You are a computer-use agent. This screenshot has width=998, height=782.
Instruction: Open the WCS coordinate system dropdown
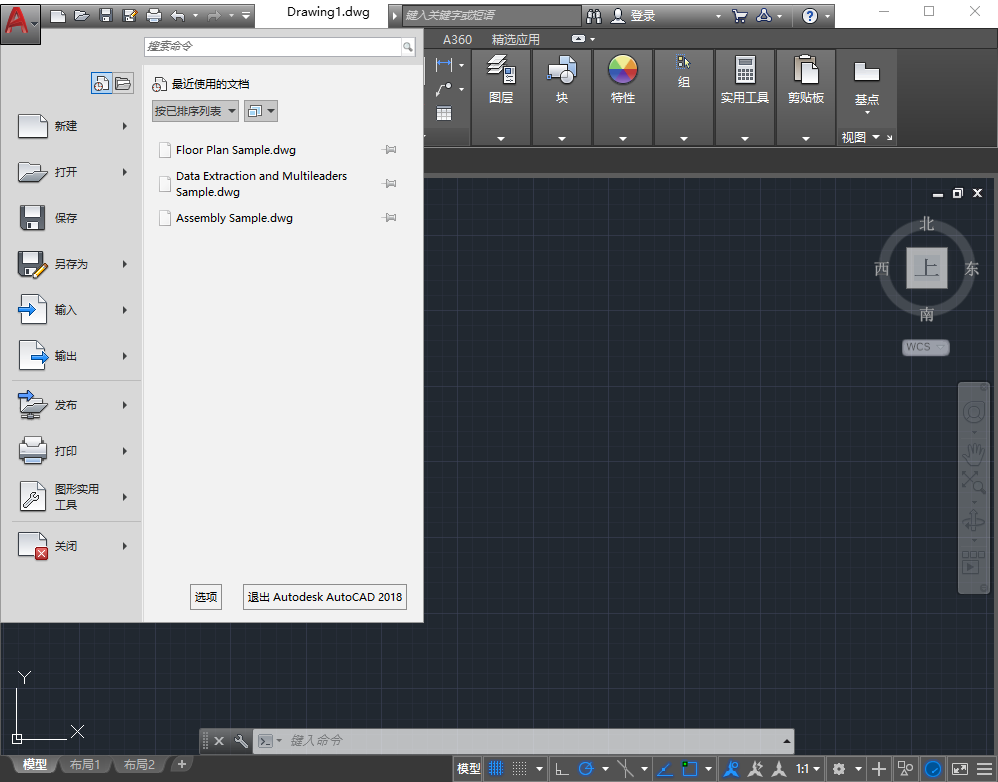tap(925, 347)
